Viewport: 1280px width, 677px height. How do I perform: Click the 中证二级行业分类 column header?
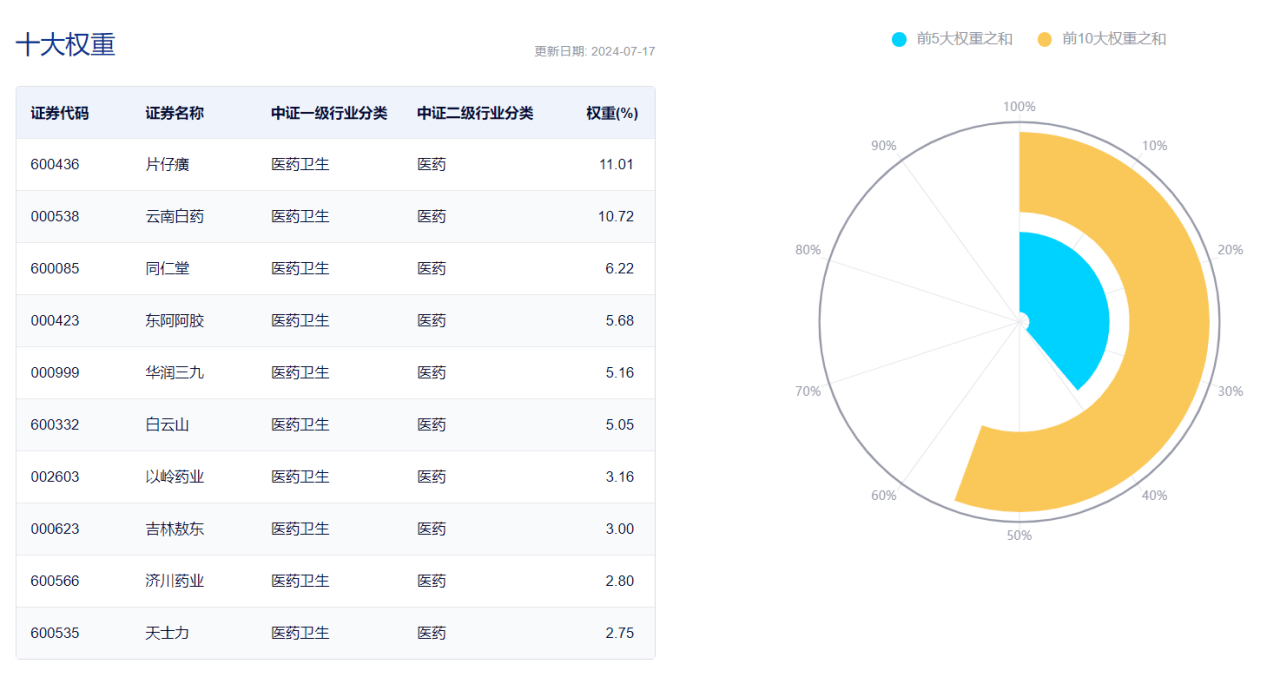475,113
